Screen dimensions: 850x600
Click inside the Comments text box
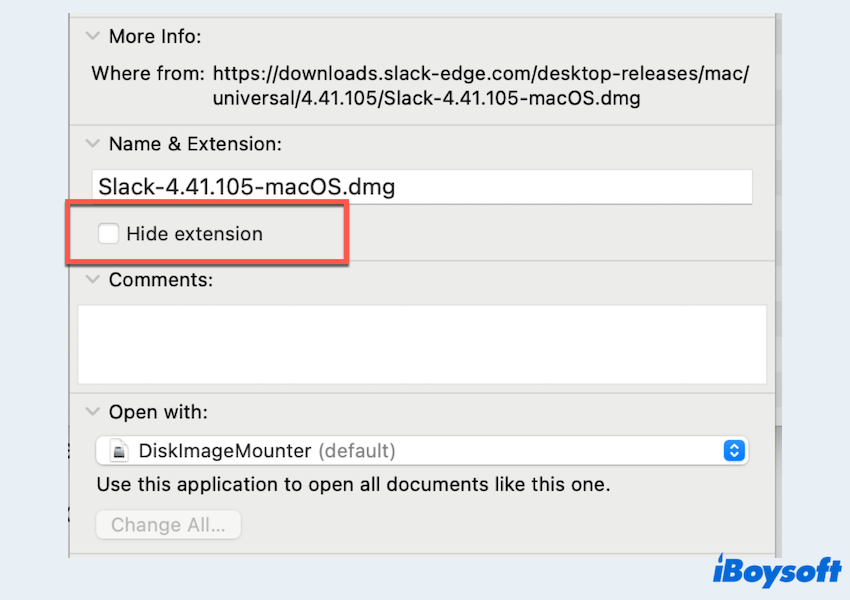(x=421, y=344)
